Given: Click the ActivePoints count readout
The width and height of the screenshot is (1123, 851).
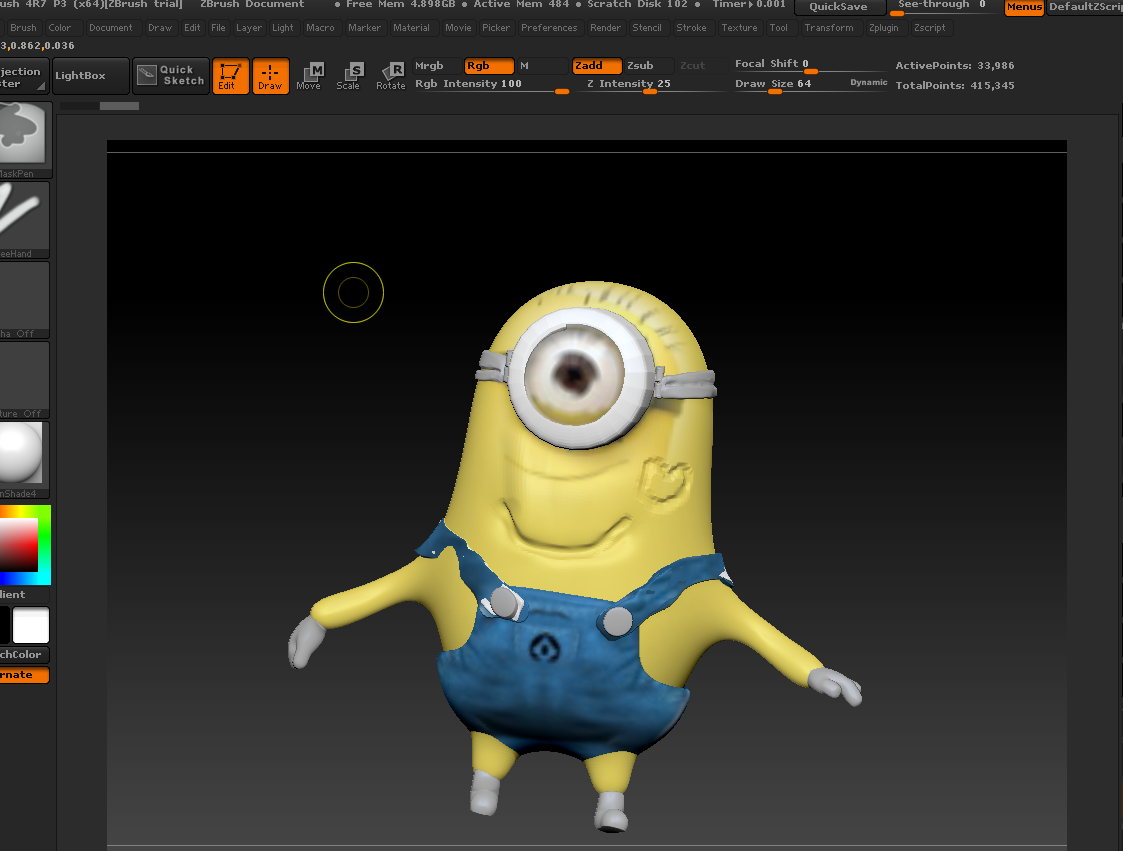Looking at the screenshot, I should click(x=955, y=66).
